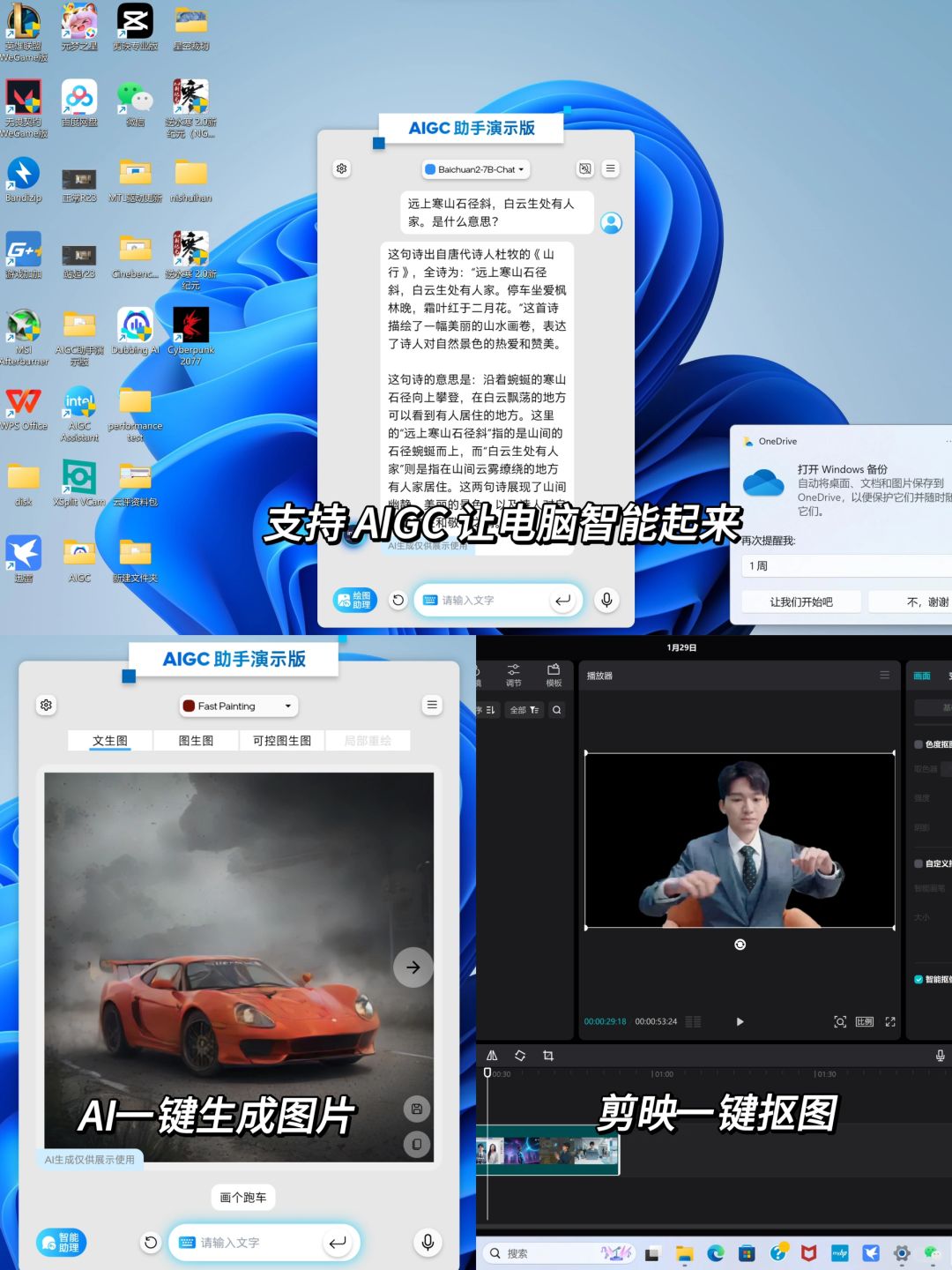
Task: Open the Intel AIGC Assistant shortcut
Action: tap(79, 414)
